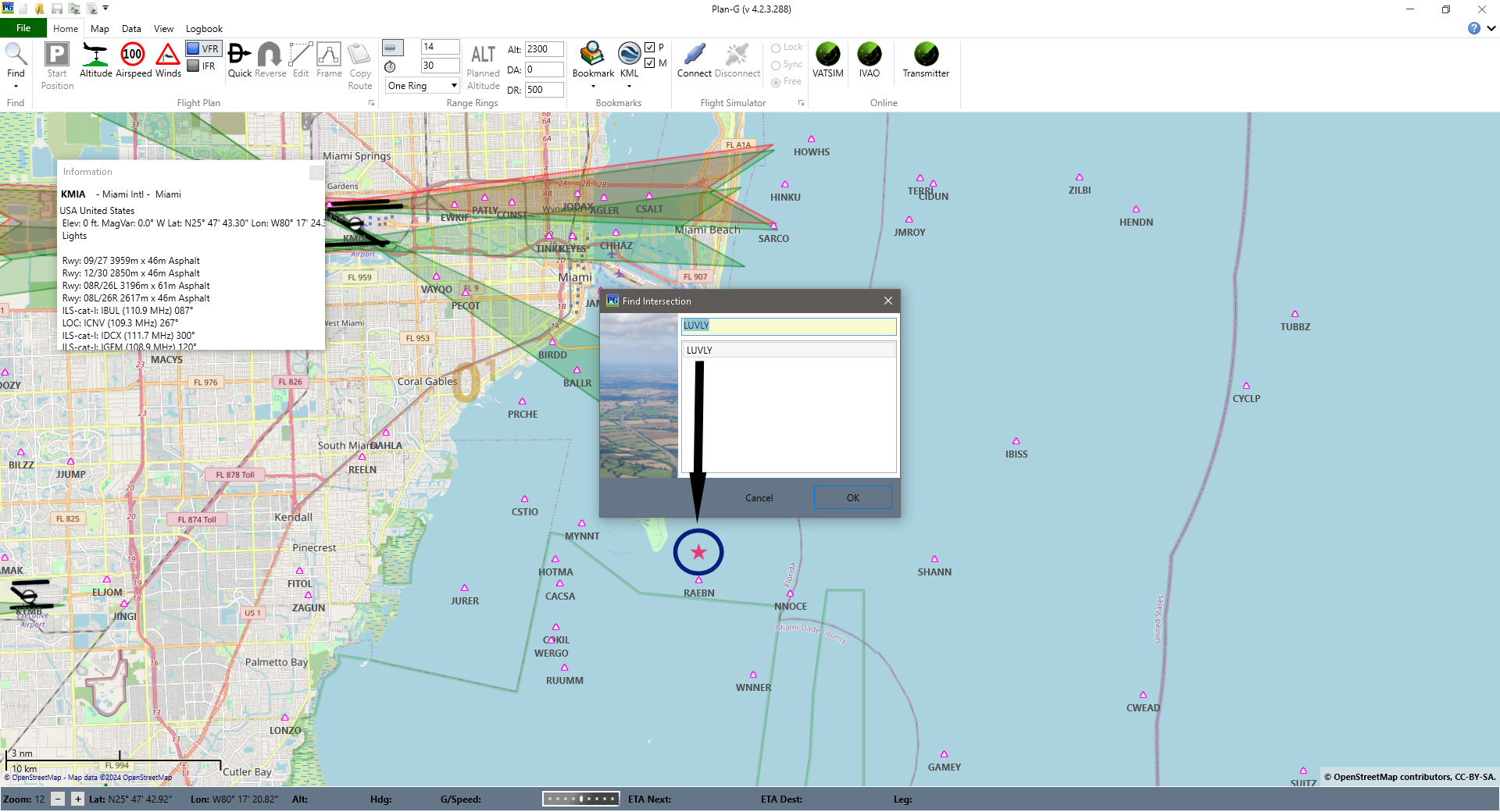
Task: Click the Copy Route clipboard icon
Action: click(359, 54)
